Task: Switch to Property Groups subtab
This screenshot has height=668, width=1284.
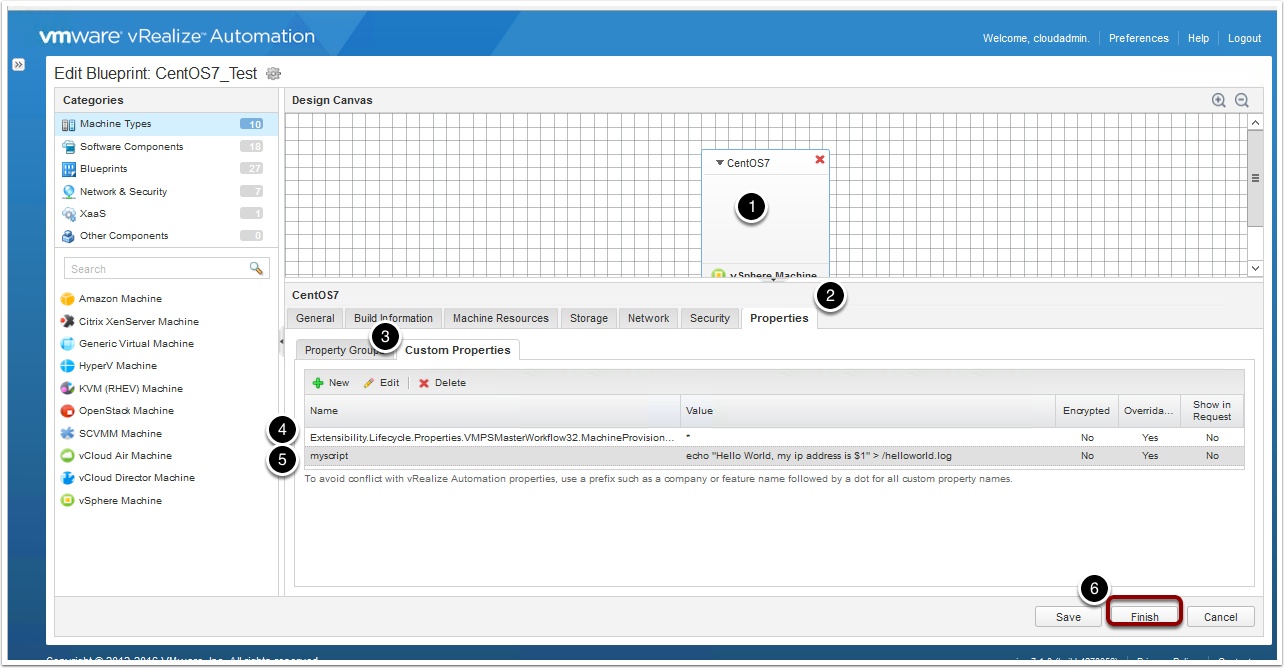Action: pyautogui.click(x=344, y=350)
